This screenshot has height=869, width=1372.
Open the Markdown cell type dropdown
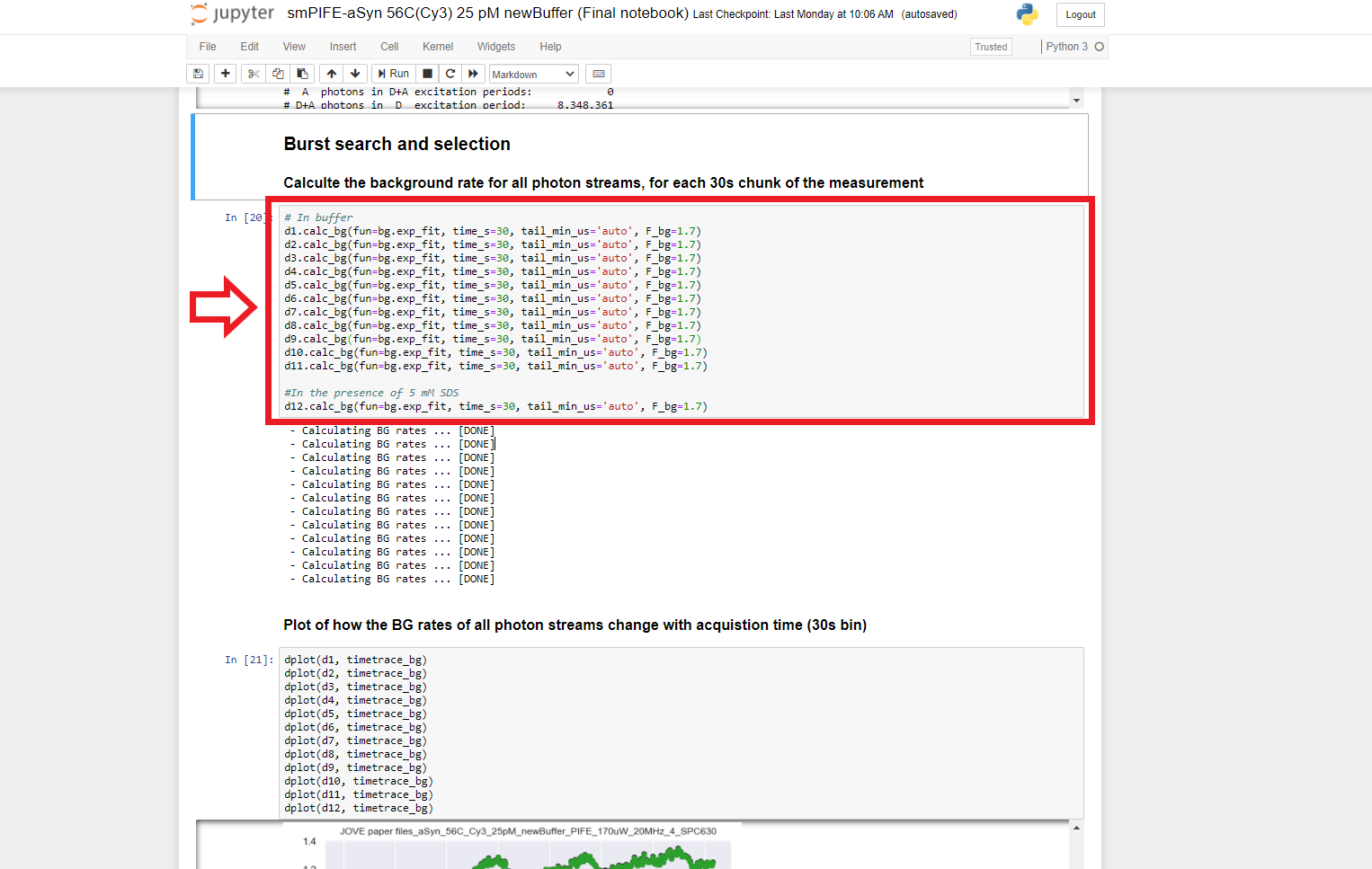(x=533, y=75)
